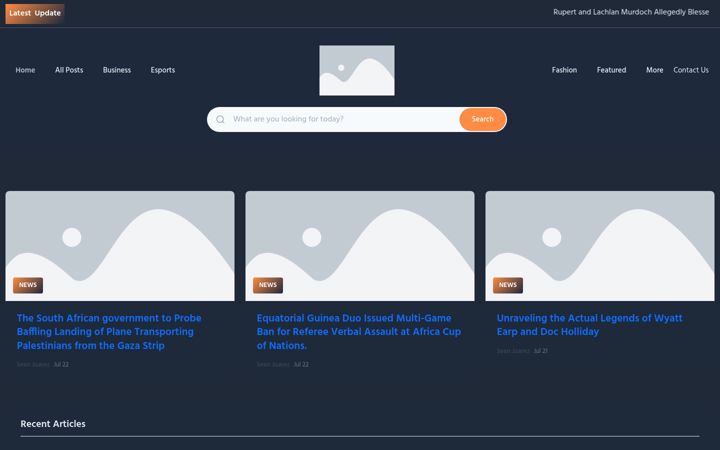Click author name under Equatorial Guinea article
Screen dimensions: 720x450
point(273,365)
